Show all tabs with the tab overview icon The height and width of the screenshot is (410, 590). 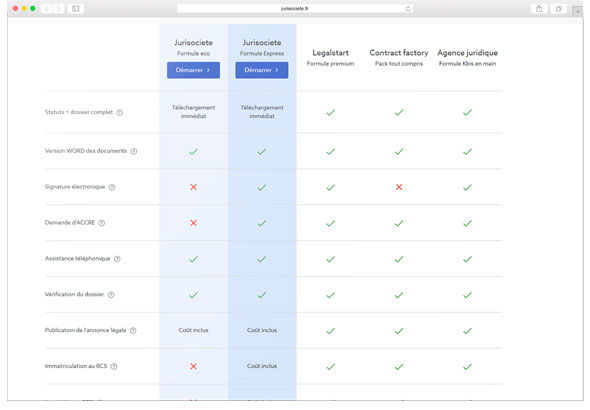click(559, 8)
